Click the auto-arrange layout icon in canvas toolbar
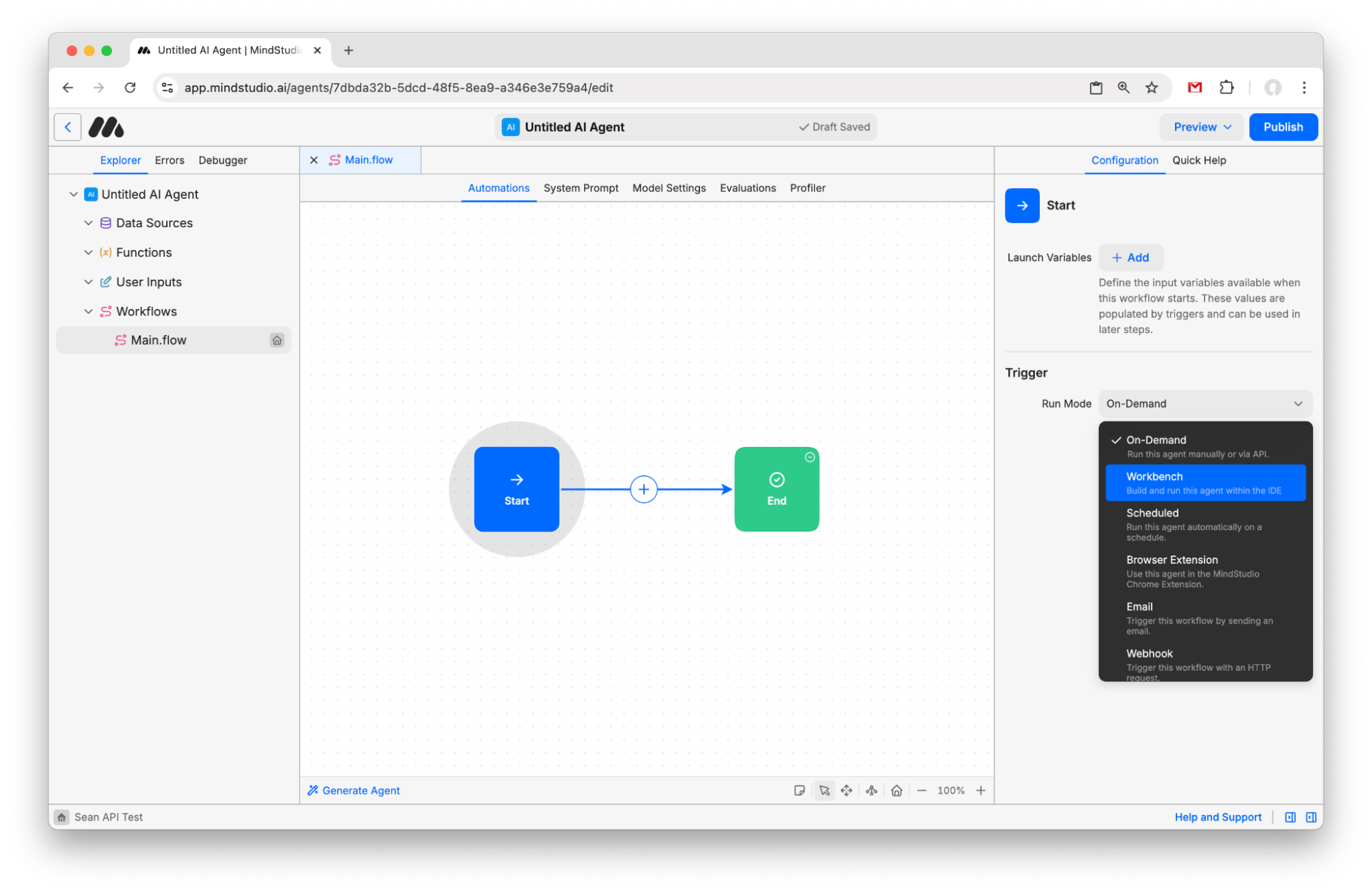This screenshot has width=1372, height=894. click(872, 790)
